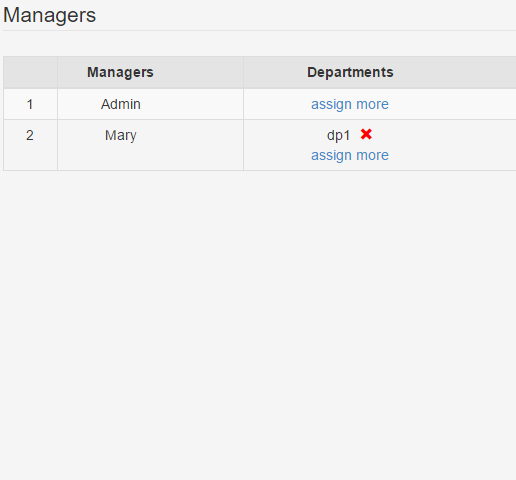The height and width of the screenshot is (480, 516).
Task: Open Mary's assign more link
Action: click(x=350, y=155)
